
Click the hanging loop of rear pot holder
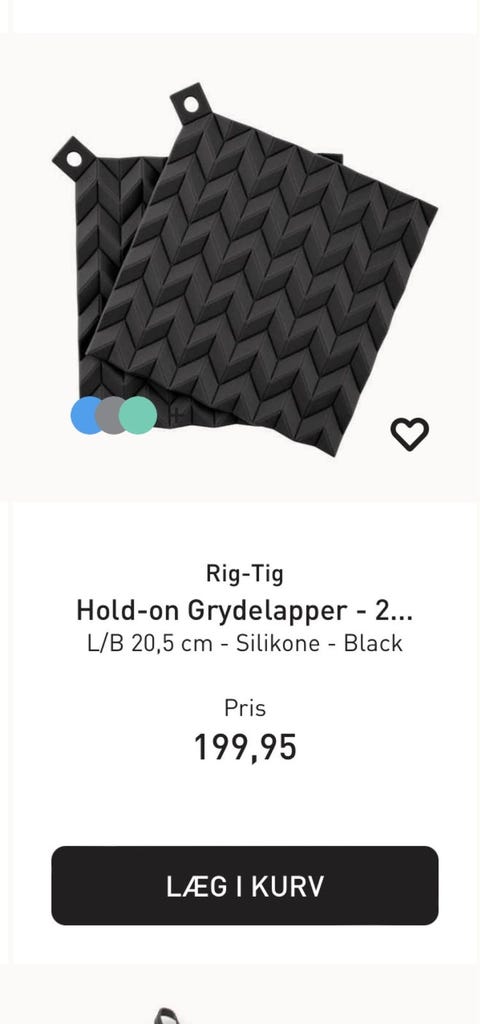(x=74, y=159)
